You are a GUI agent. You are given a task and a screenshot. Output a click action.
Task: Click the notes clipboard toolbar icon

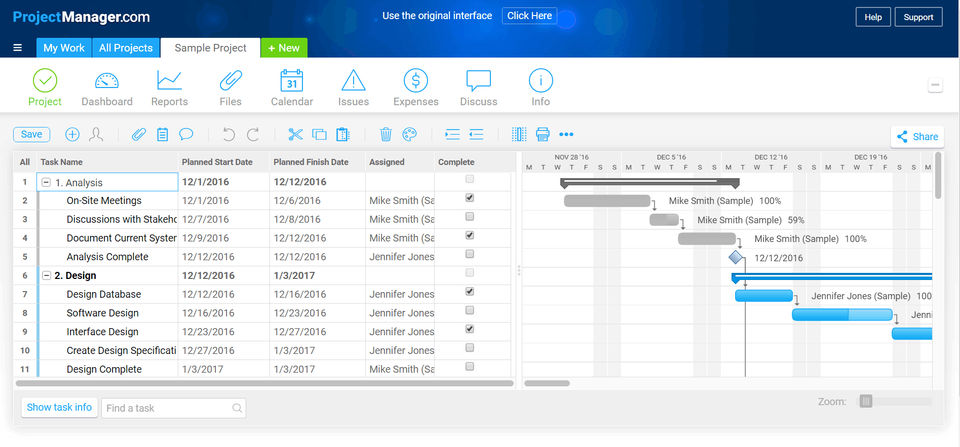pyautogui.click(x=162, y=135)
